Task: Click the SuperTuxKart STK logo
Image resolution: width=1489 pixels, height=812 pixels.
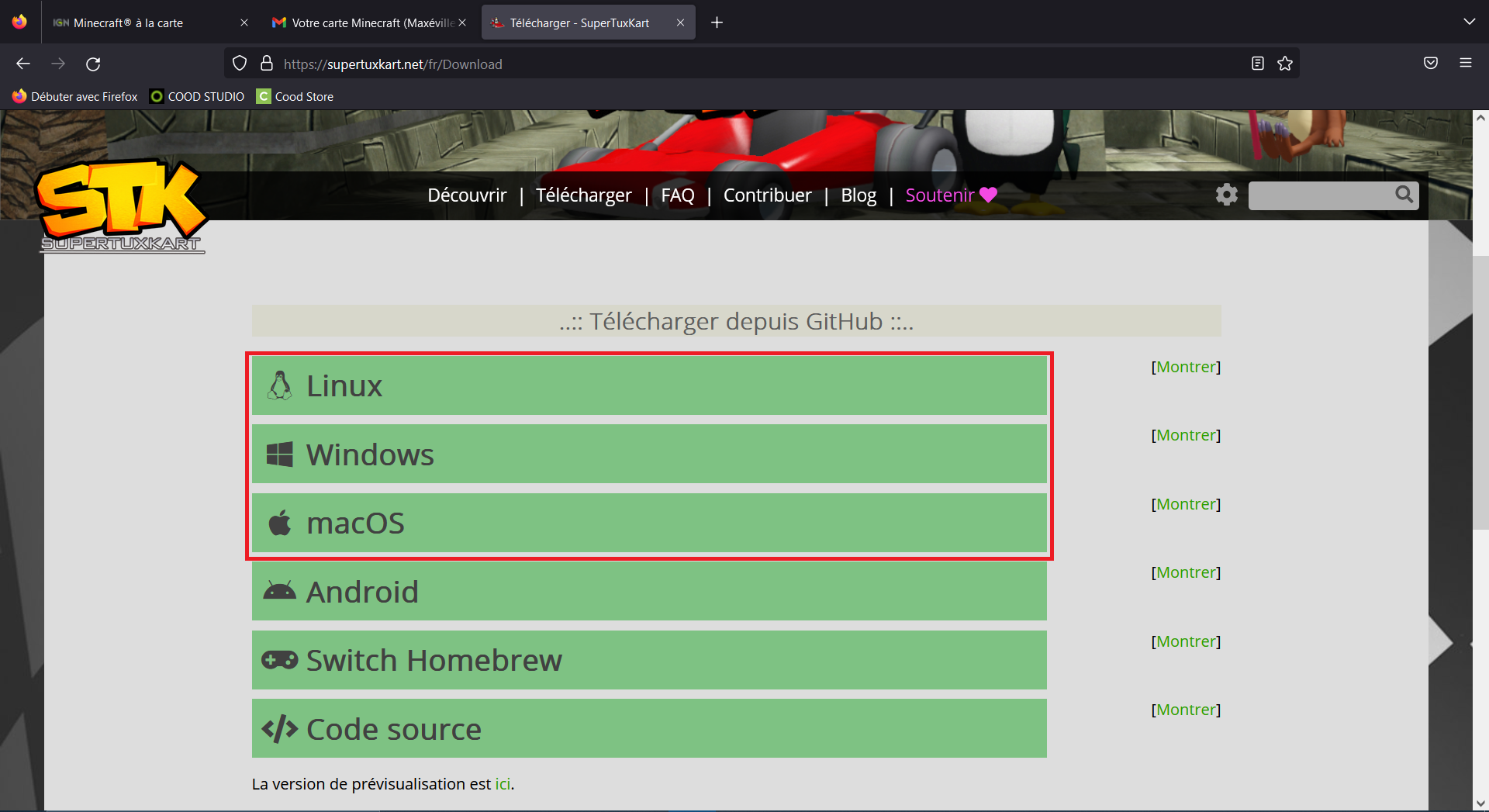Action: point(122,206)
